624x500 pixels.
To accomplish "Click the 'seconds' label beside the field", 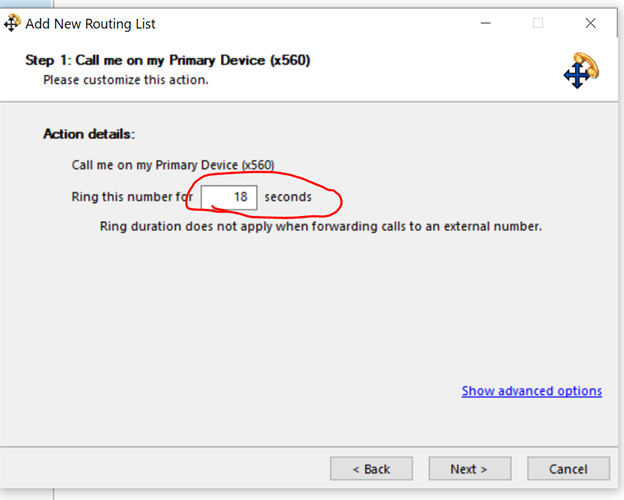I will (288, 197).
